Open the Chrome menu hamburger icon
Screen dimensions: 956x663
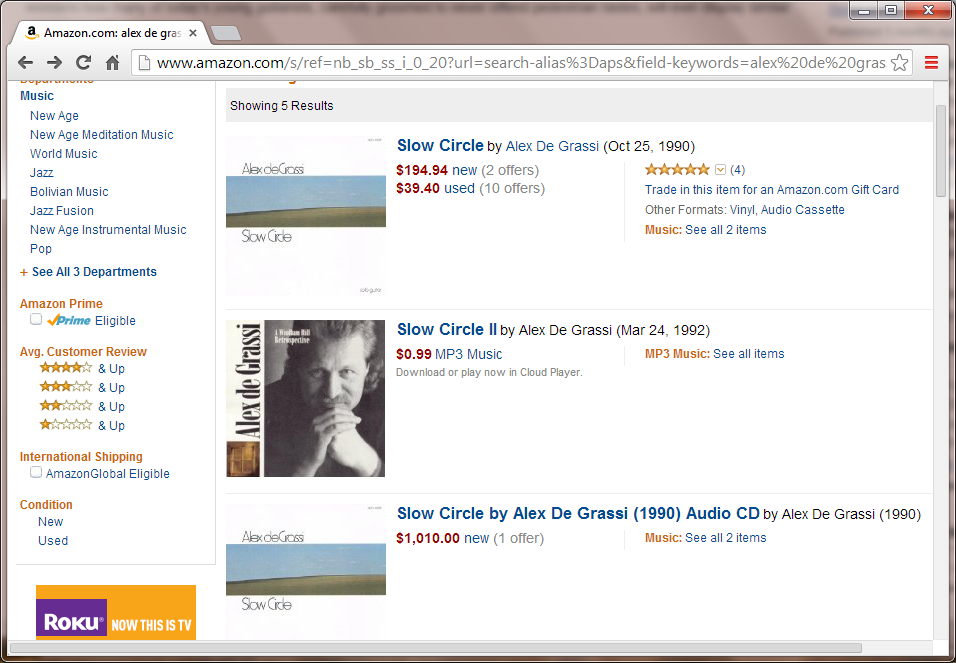click(x=931, y=63)
